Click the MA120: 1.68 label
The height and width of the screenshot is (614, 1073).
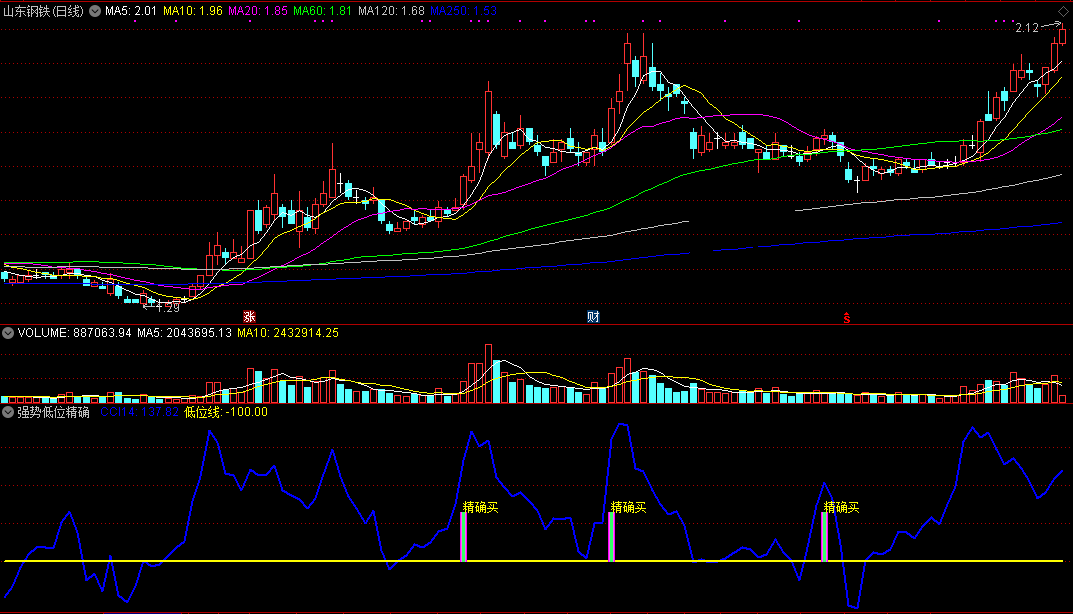click(391, 11)
